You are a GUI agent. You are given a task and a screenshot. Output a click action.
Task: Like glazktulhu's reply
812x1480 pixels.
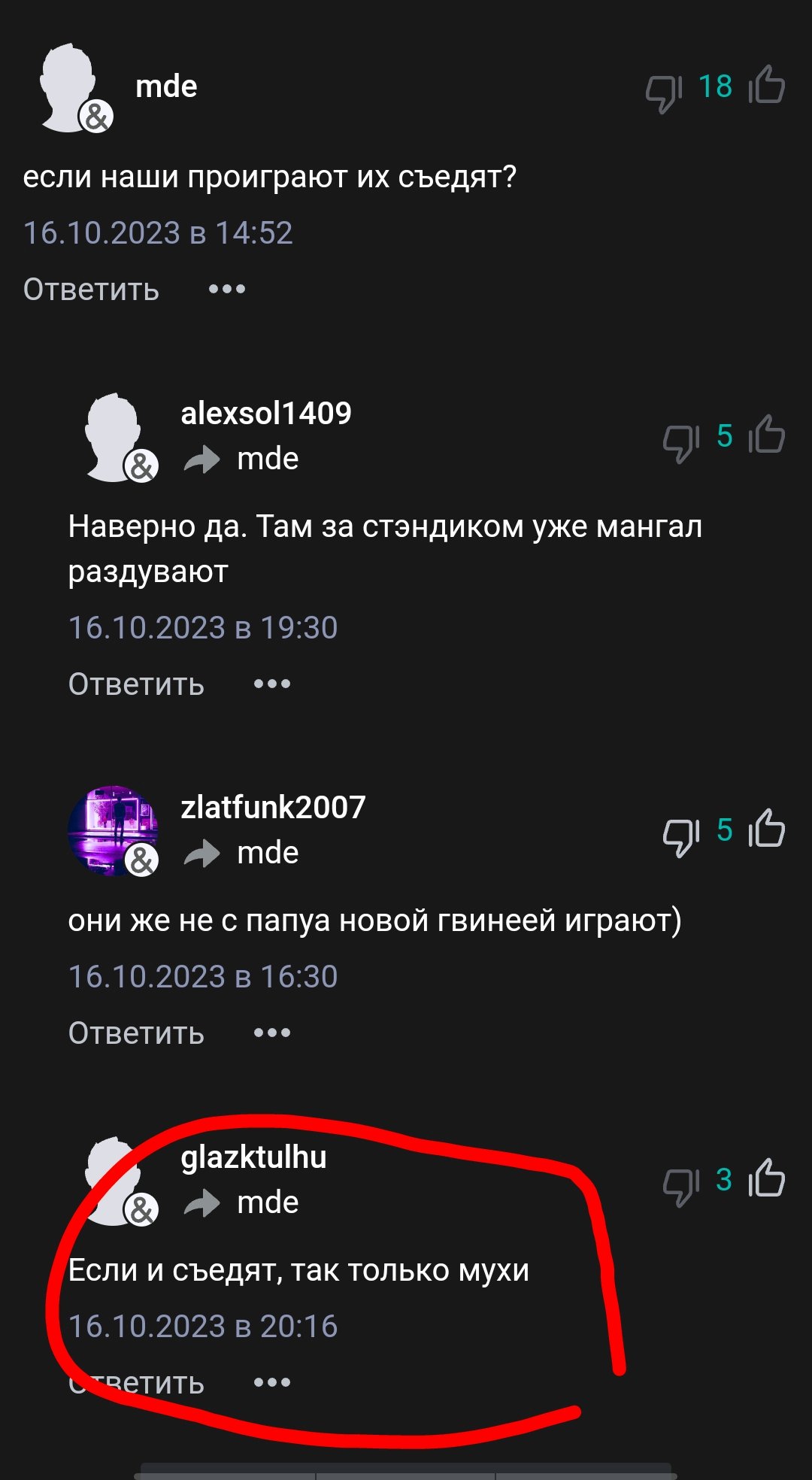(x=767, y=1178)
